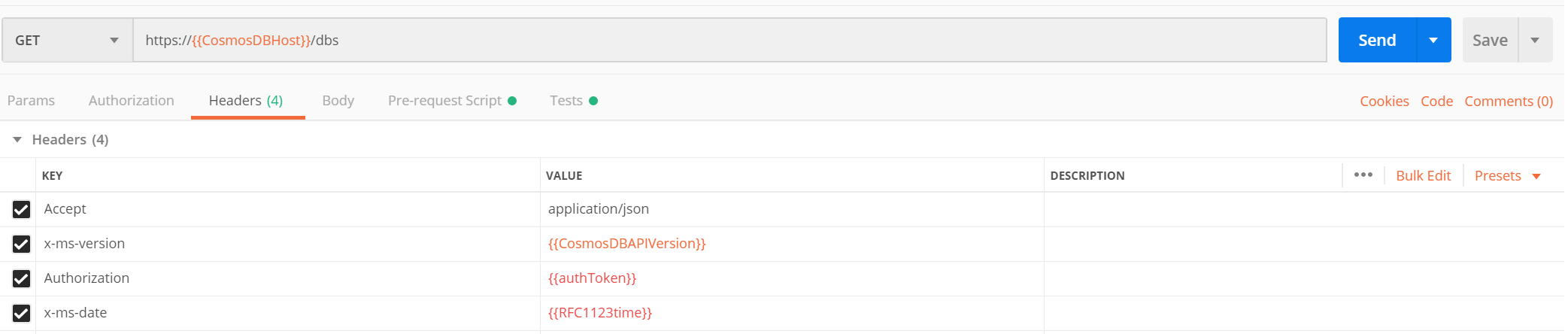
Task: Open the Cookies link
Action: point(1384,102)
